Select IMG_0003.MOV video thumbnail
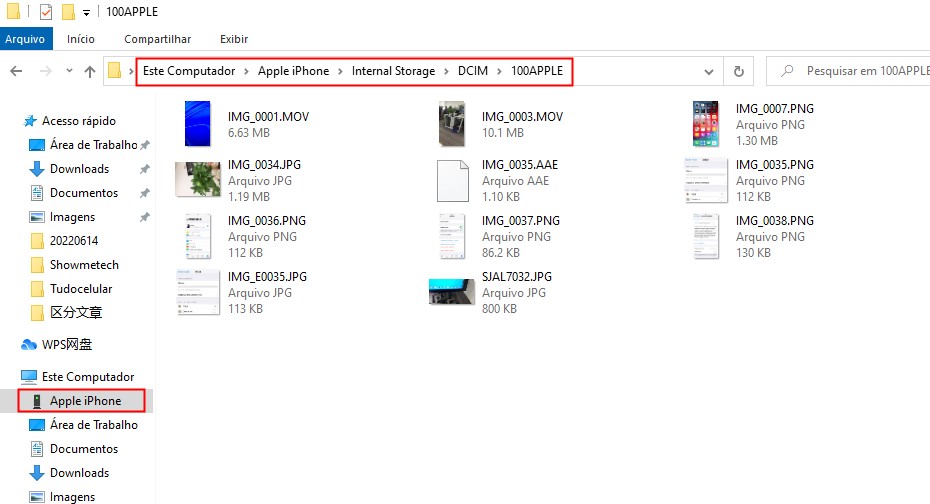The height and width of the screenshot is (504, 930). [452, 124]
